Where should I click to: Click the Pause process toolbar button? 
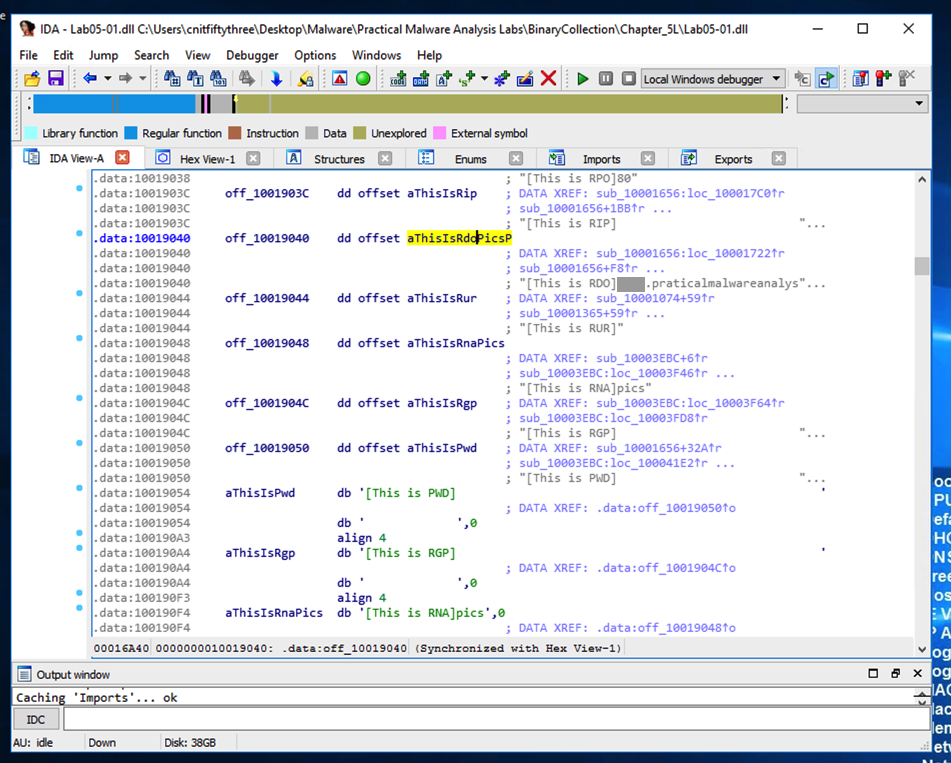point(606,79)
